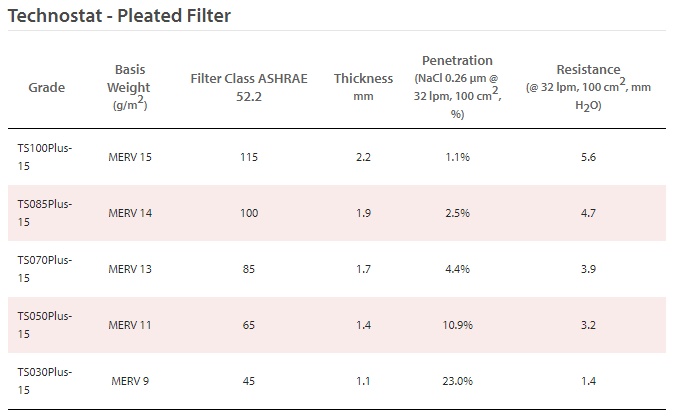Click the 10.9% penetration value

[457, 325]
